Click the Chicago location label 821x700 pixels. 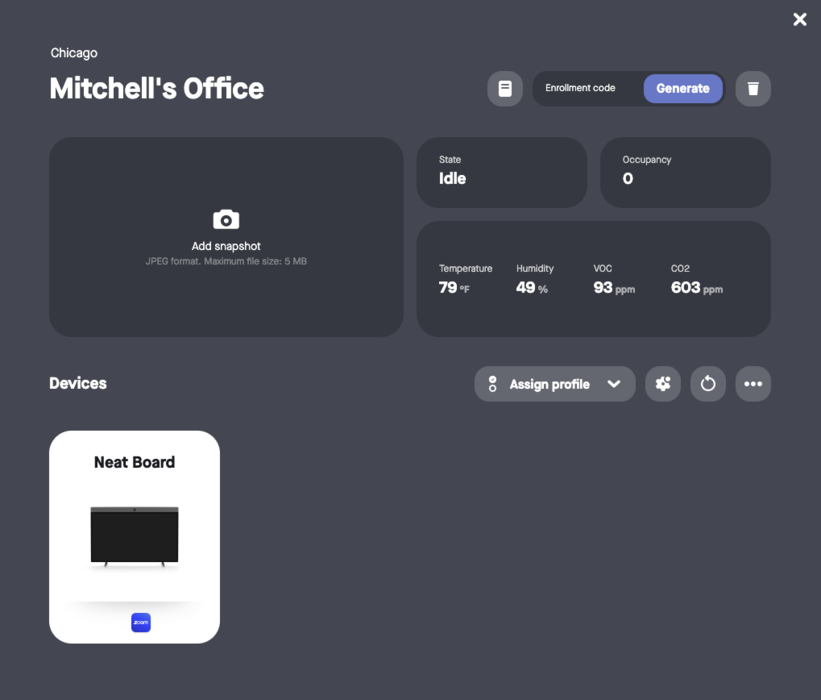74,53
